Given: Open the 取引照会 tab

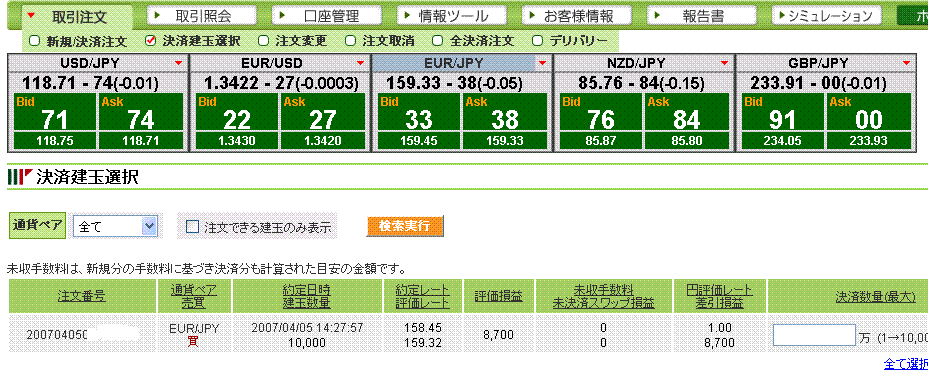Looking at the screenshot, I should coord(201,15).
